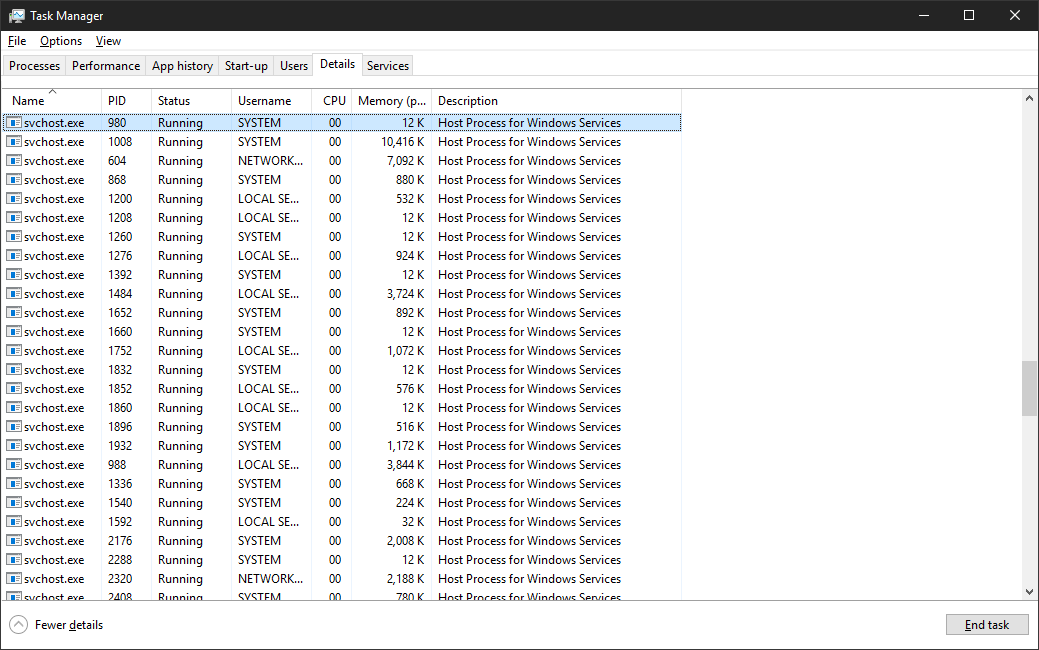Select the memory value 3,844 K
Image resolution: width=1039 pixels, height=650 pixels.
coord(406,464)
